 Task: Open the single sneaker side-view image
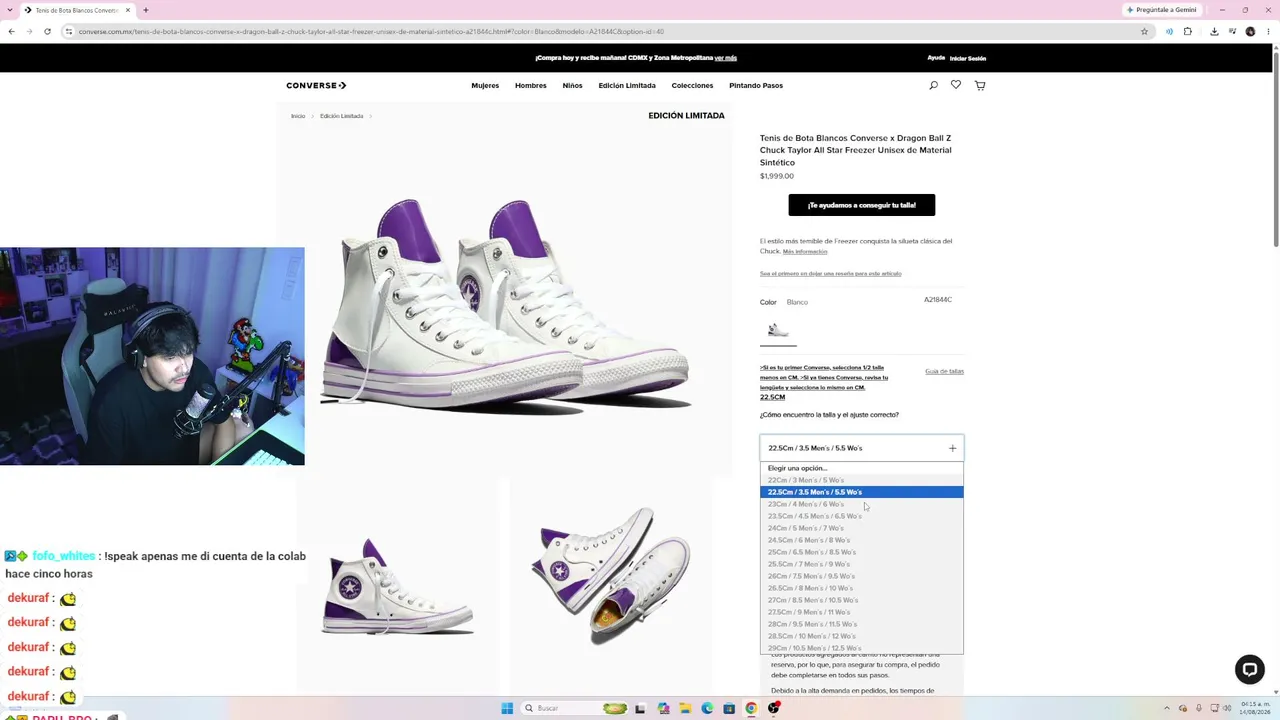click(397, 587)
